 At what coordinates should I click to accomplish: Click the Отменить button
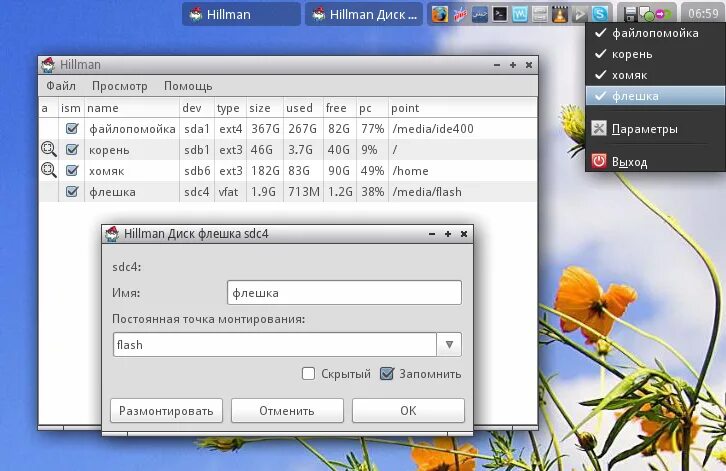click(x=287, y=411)
